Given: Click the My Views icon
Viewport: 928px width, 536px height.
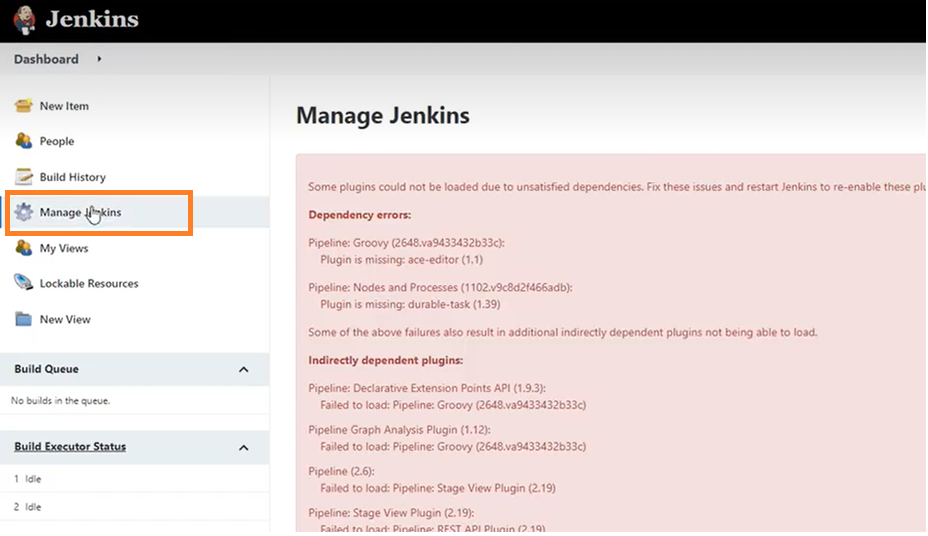Looking at the screenshot, I should coord(24,248).
